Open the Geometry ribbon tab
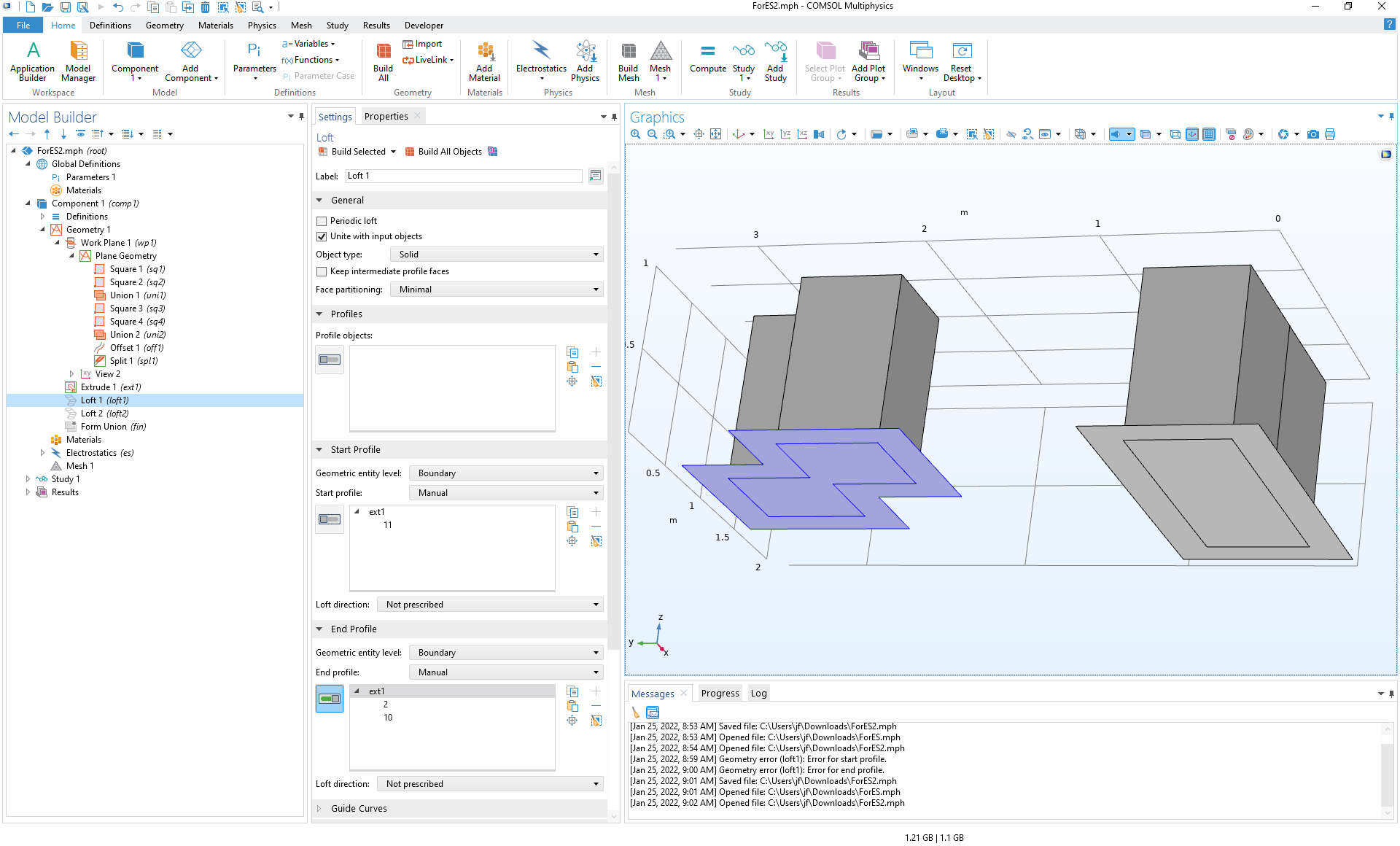Viewport: 1400px width, 846px height. [x=164, y=26]
